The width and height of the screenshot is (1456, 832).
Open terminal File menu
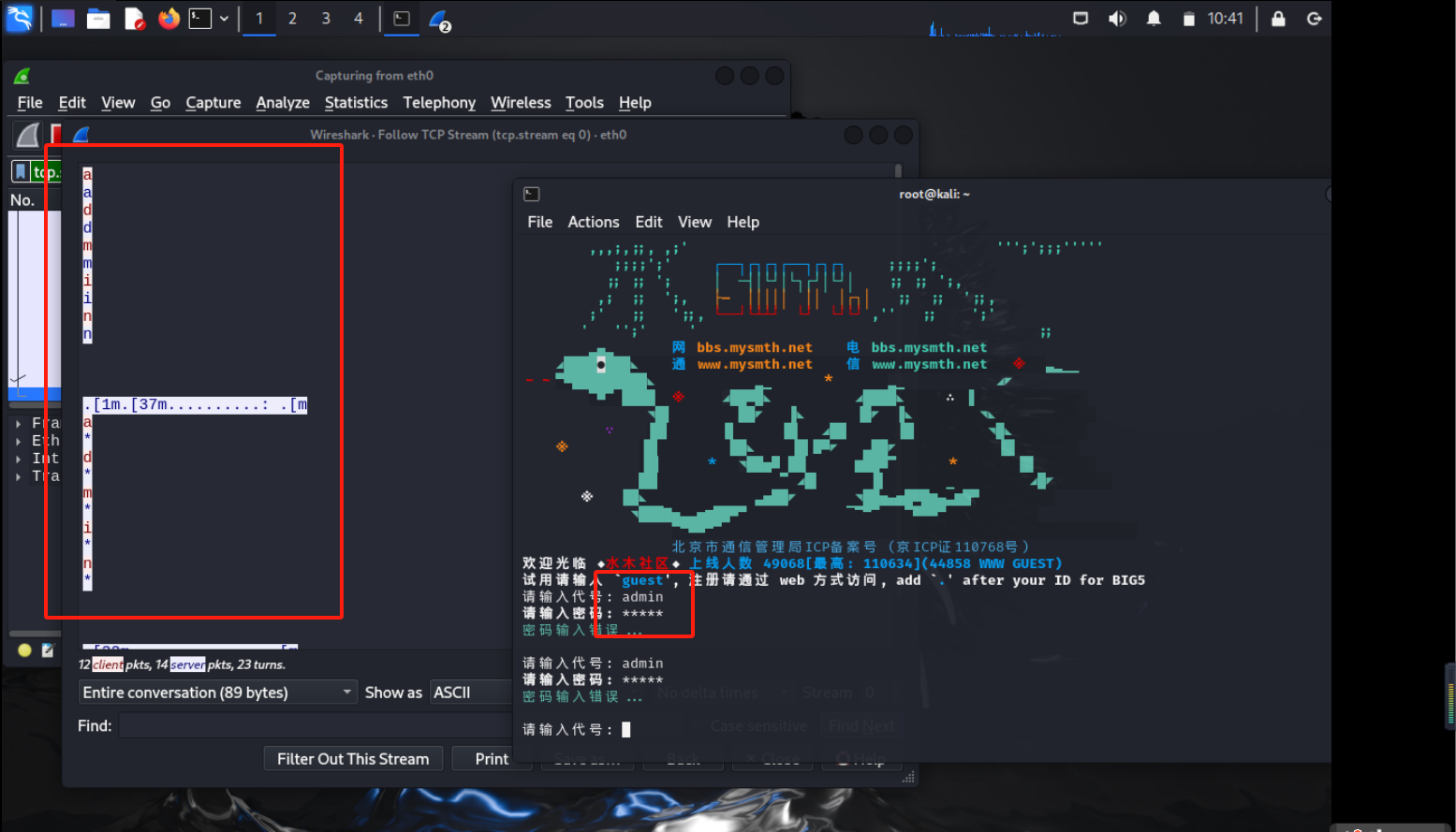pos(540,222)
